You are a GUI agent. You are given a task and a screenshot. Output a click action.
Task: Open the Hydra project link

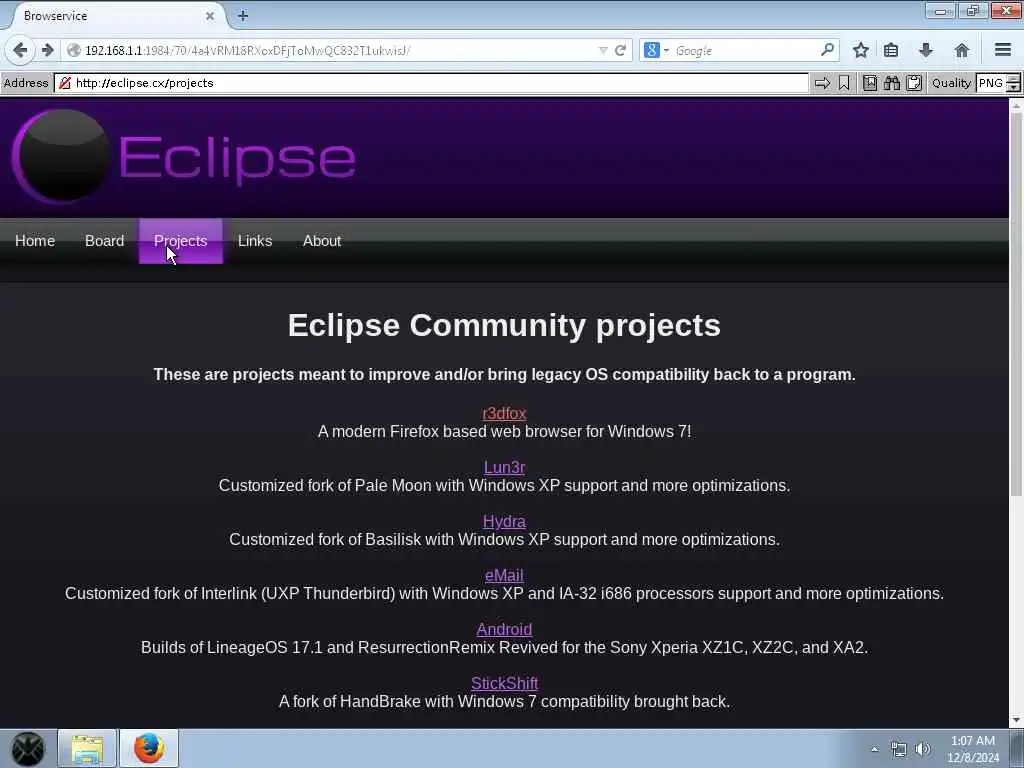[x=504, y=521]
